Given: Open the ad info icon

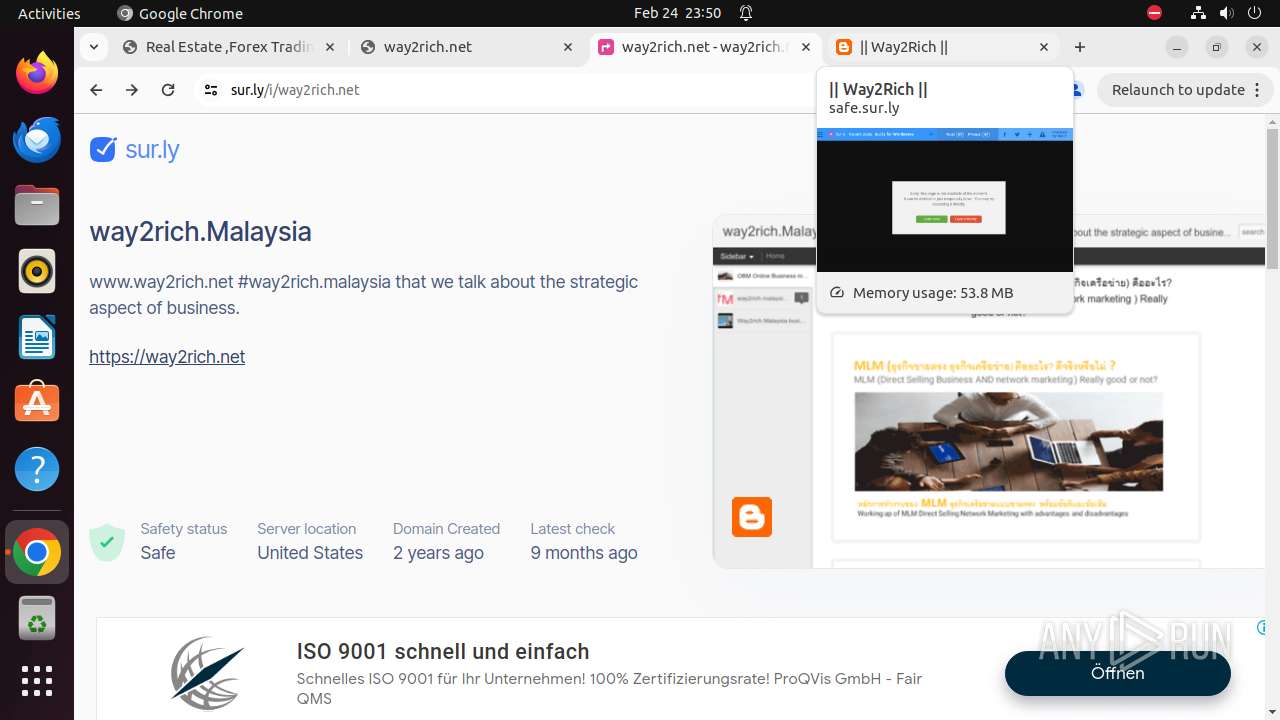Looking at the screenshot, I should 1263,628.
